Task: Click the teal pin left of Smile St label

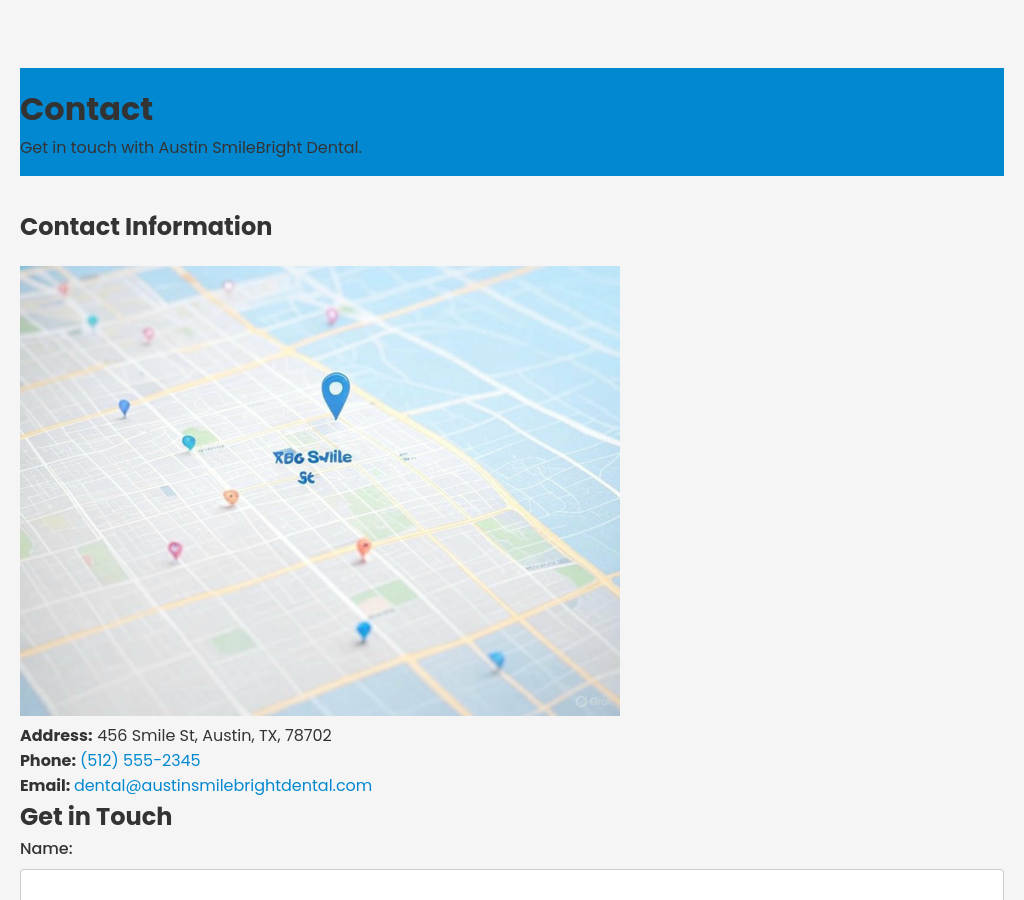Action: point(188,442)
